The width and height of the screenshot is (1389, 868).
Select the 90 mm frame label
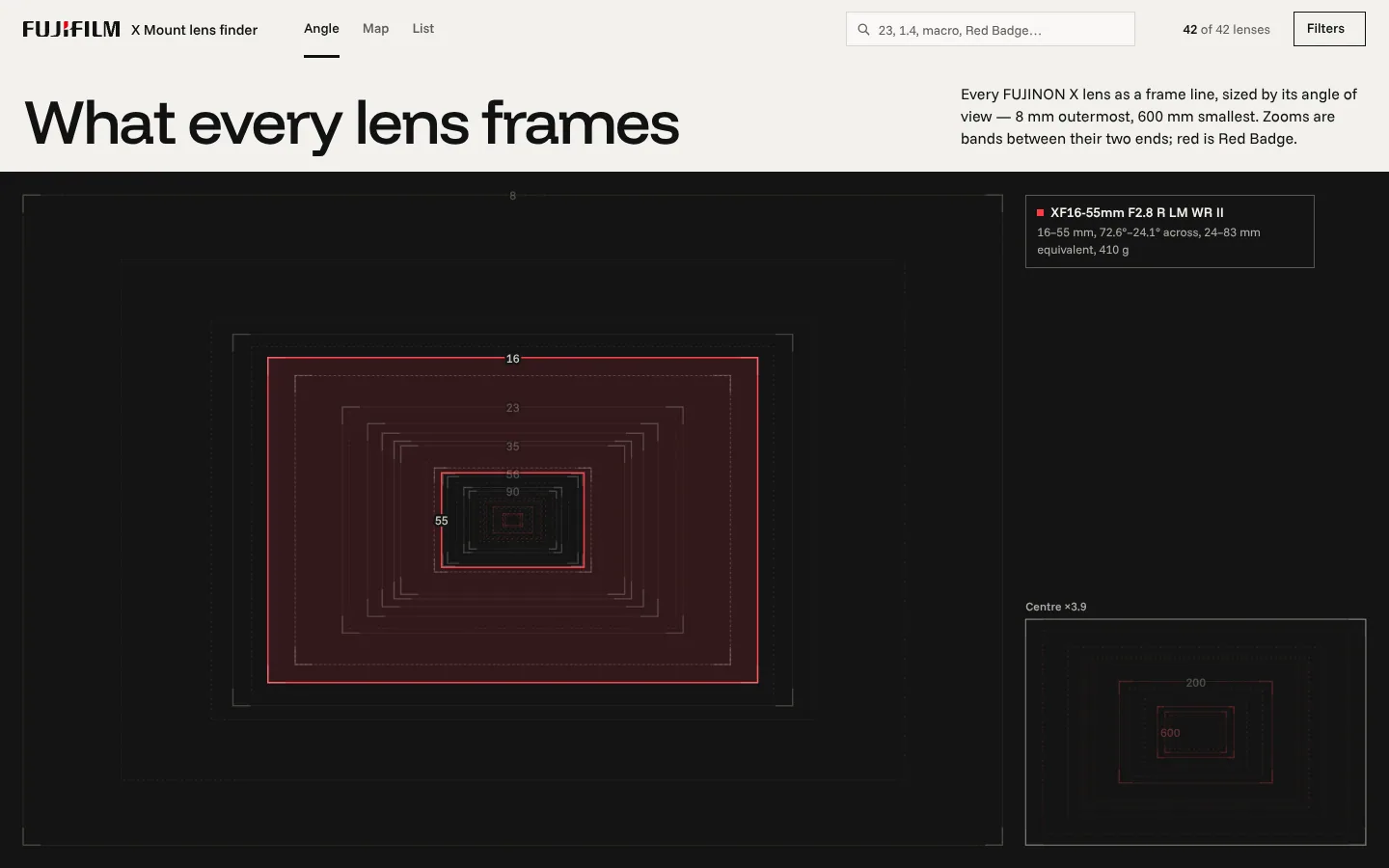[512, 492]
